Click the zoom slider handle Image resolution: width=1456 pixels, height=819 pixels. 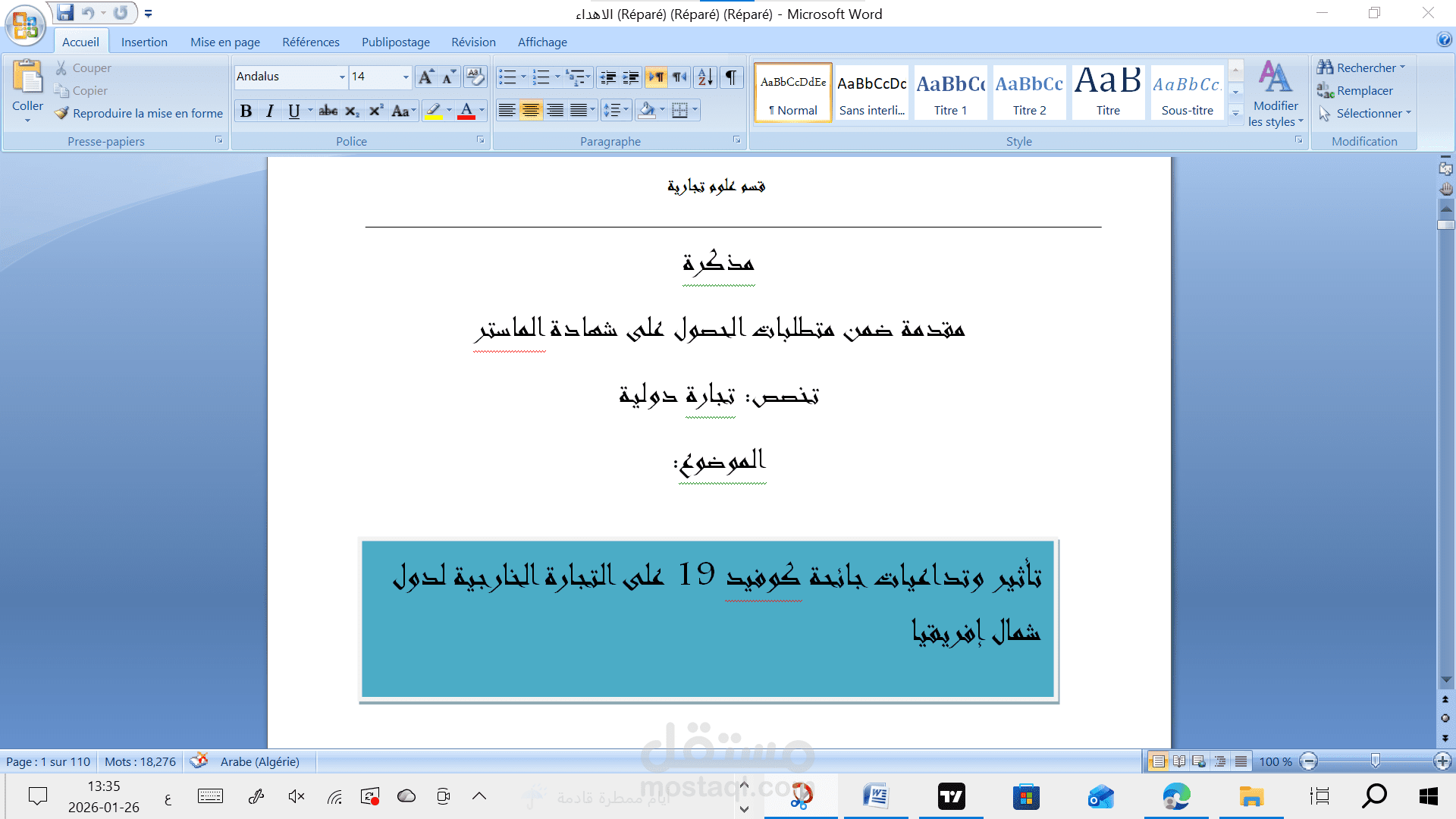point(1375,761)
